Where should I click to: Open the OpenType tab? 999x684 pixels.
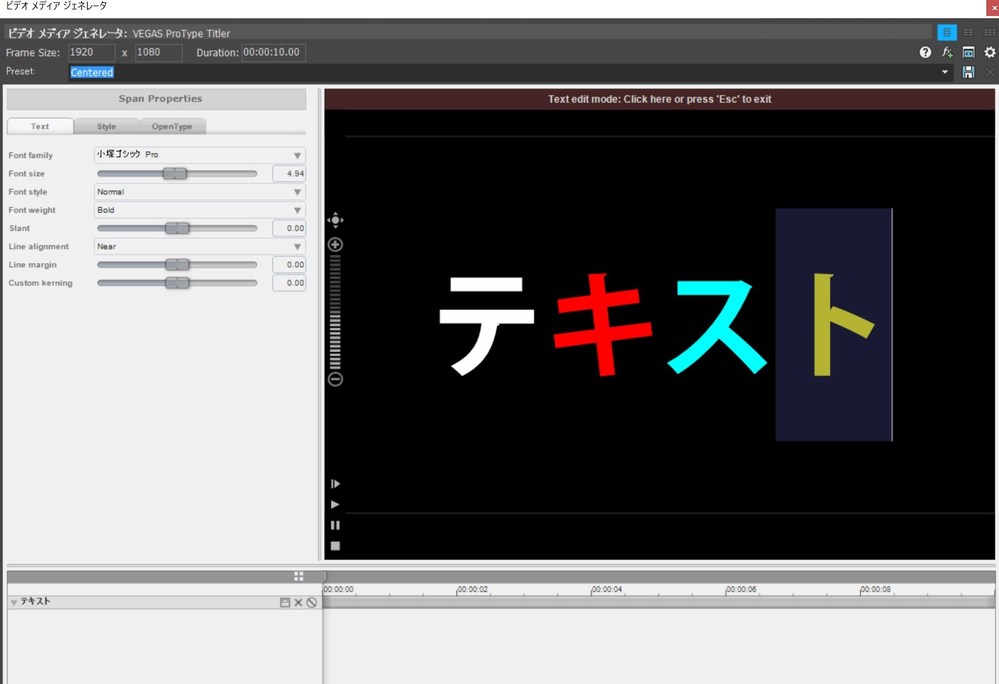(x=172, y=126)
